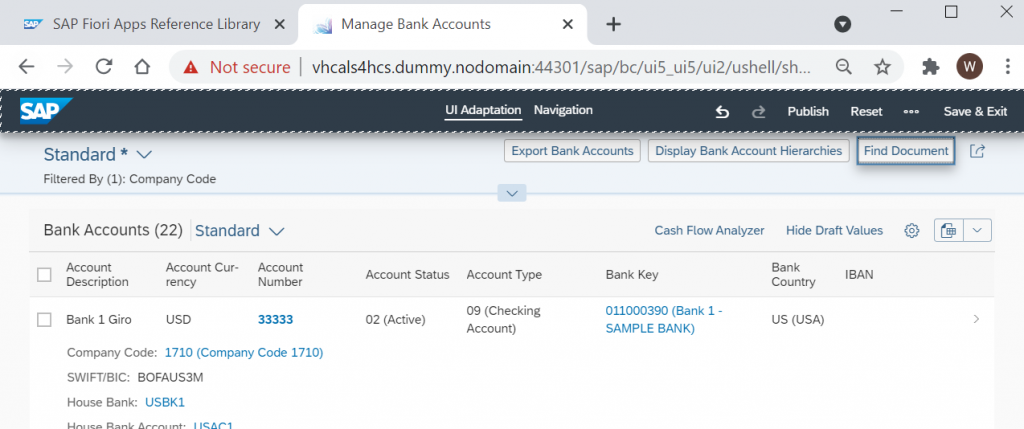Image resolution: width=1024 pixels, height=429 pixels.
Task: Open Bank 1 Giro row details arrow
Action: (976, 319)
